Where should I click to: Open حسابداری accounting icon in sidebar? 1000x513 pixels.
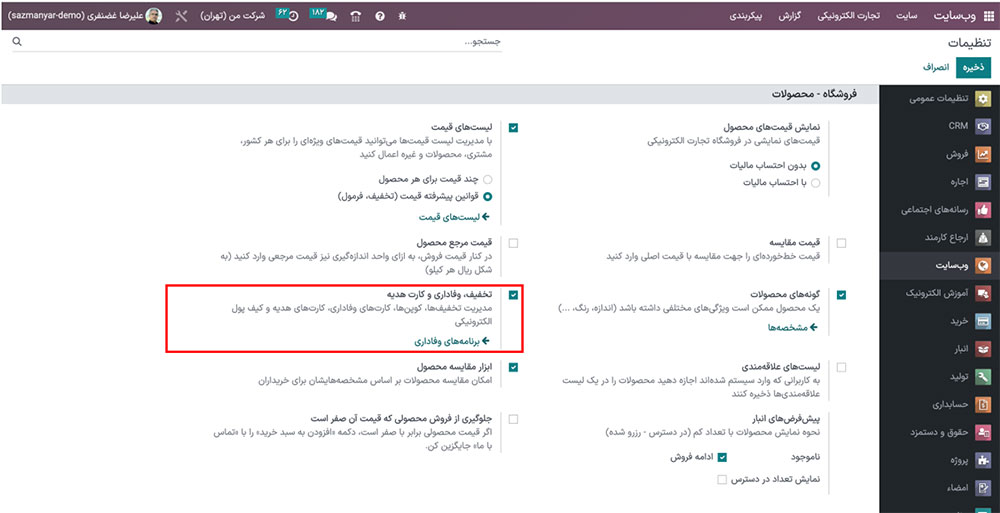[x=984, y=405]
